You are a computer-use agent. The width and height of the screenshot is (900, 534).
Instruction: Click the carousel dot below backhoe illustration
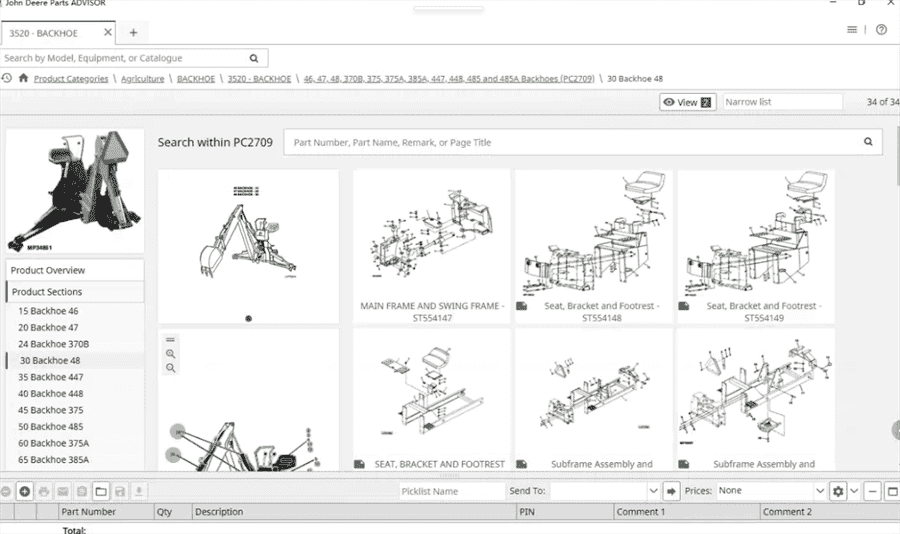[x=249, y=318]
